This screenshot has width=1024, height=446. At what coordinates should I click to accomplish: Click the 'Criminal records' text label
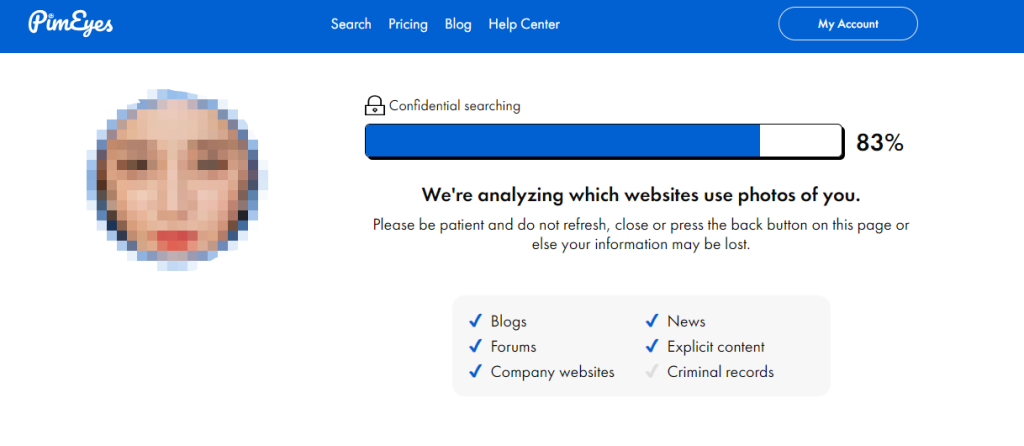(720, 372)
